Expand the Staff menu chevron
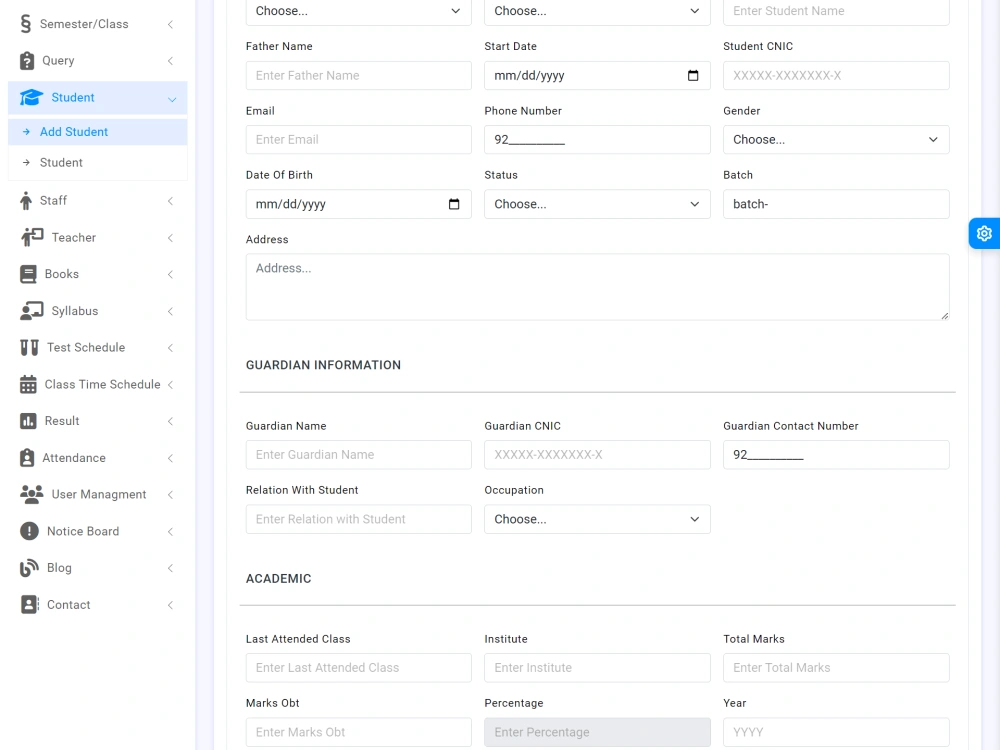1000x750 pixels. tap(170, 201)
